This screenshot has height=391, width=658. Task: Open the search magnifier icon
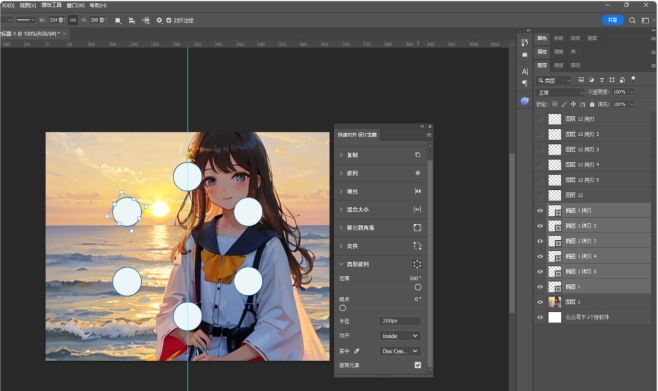[632, 20]
